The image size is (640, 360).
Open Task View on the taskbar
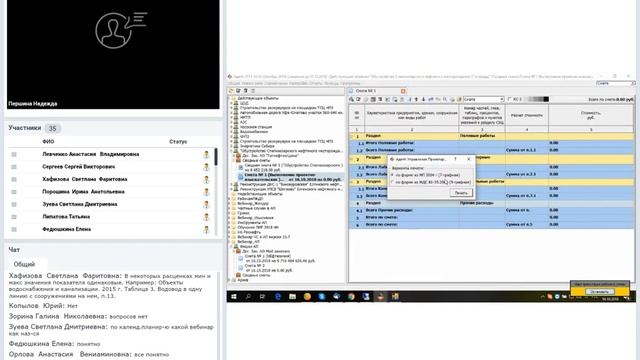click(x=262, y=297)
